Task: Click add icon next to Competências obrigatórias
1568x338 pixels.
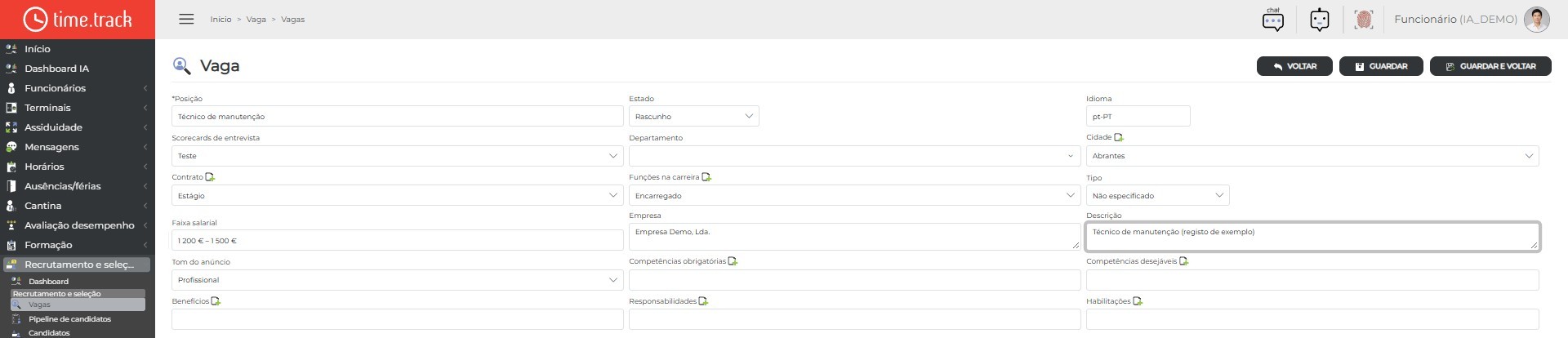Action: coord(733,261)
